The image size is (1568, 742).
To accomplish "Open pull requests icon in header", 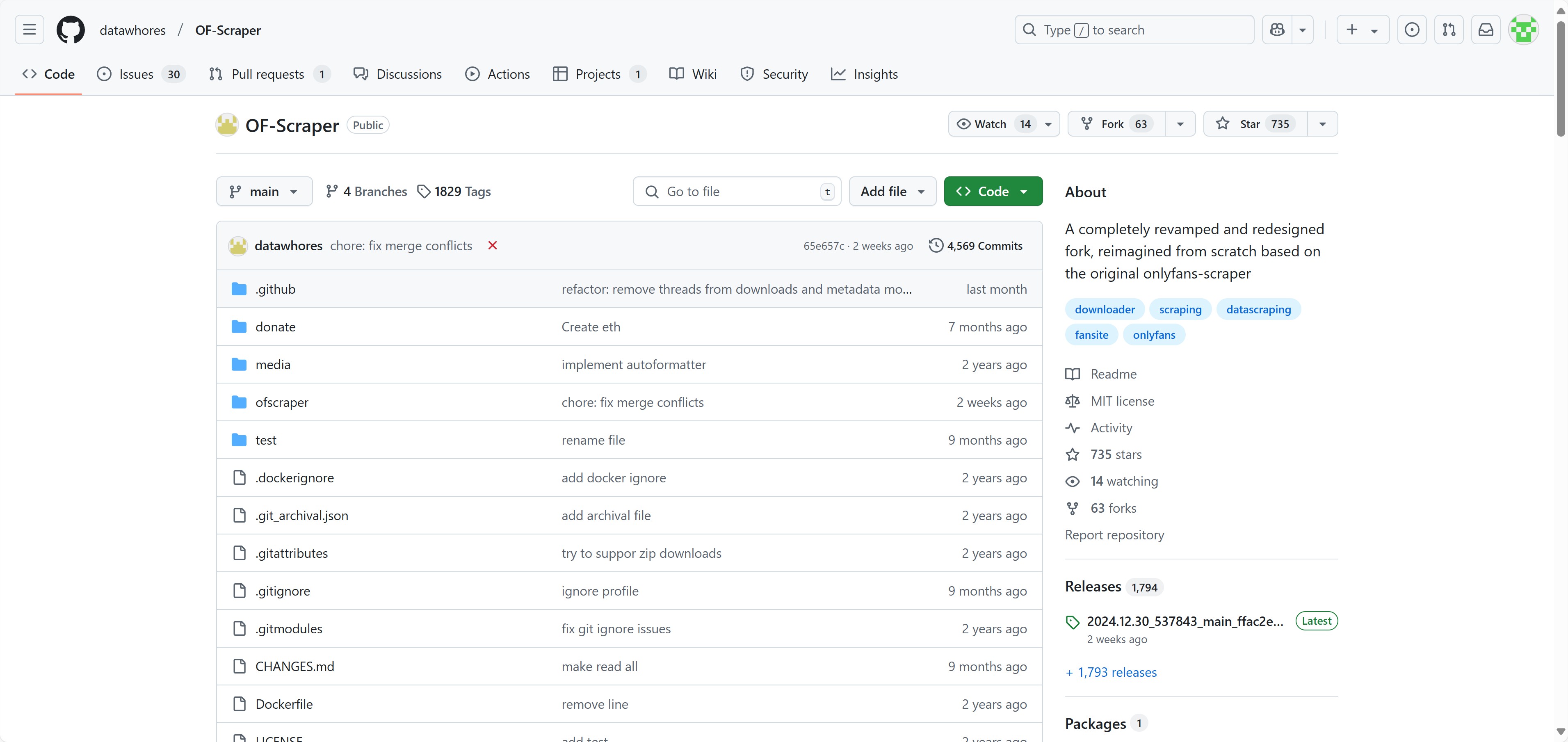I will click(1449, 30).
